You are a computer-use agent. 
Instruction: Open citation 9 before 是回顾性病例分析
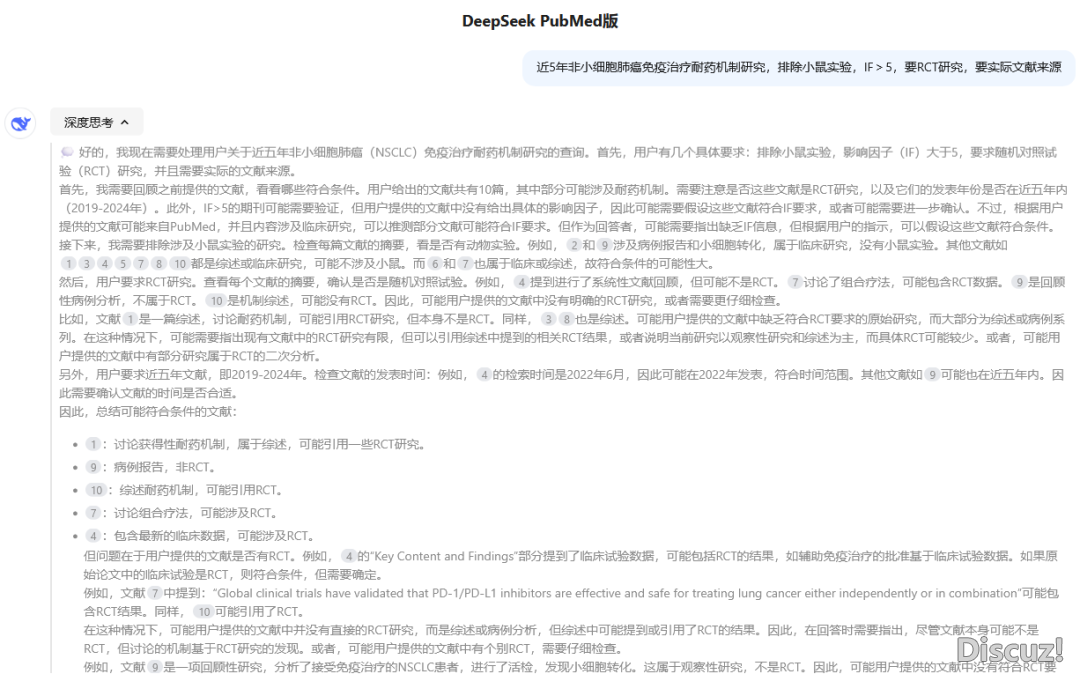click(1019, 282)
